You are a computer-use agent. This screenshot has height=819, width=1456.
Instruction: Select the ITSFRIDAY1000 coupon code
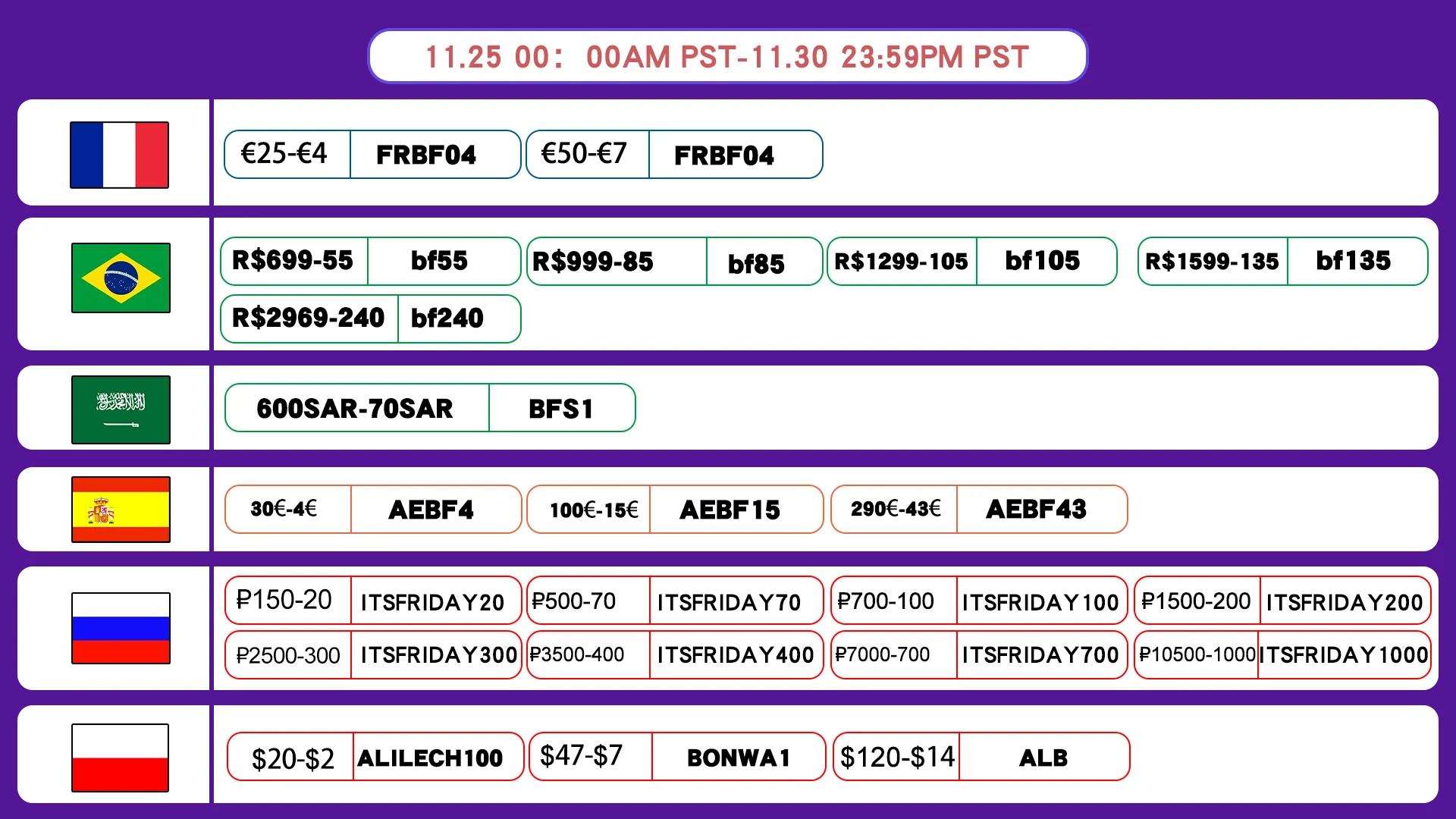pos(1343,654)
